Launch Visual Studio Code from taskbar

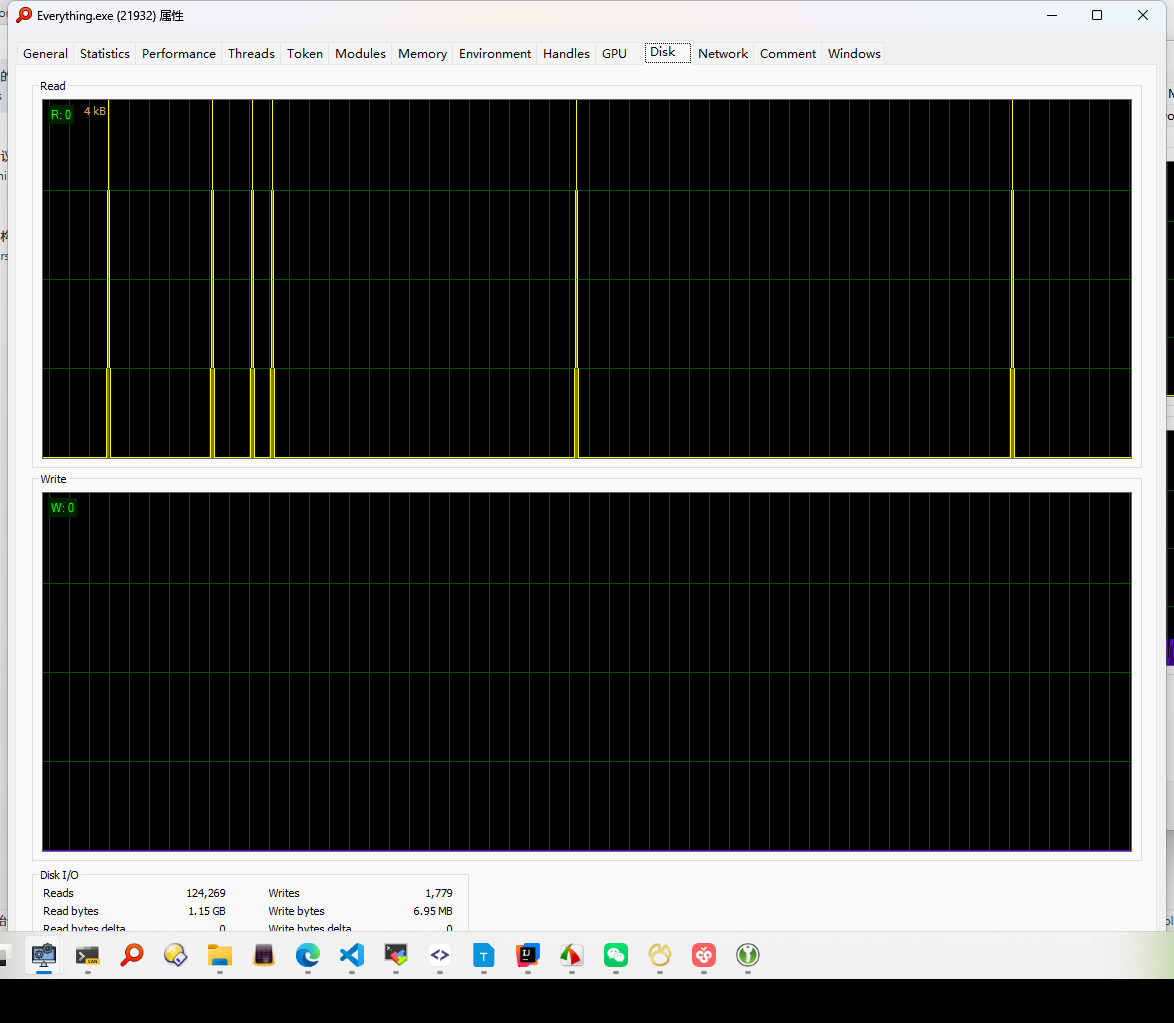[x=351, y=955]
